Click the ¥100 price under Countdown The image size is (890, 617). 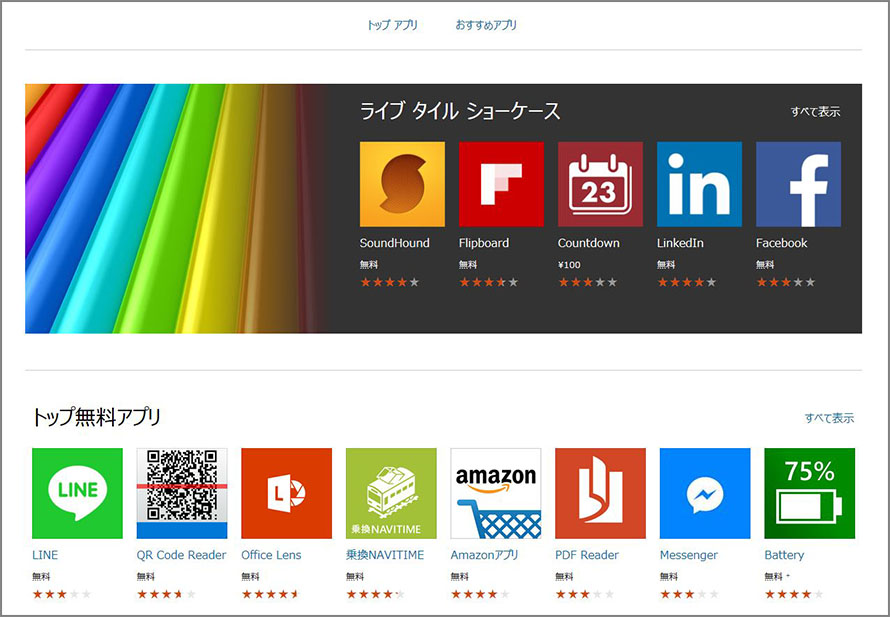click(x=569, y=265)
